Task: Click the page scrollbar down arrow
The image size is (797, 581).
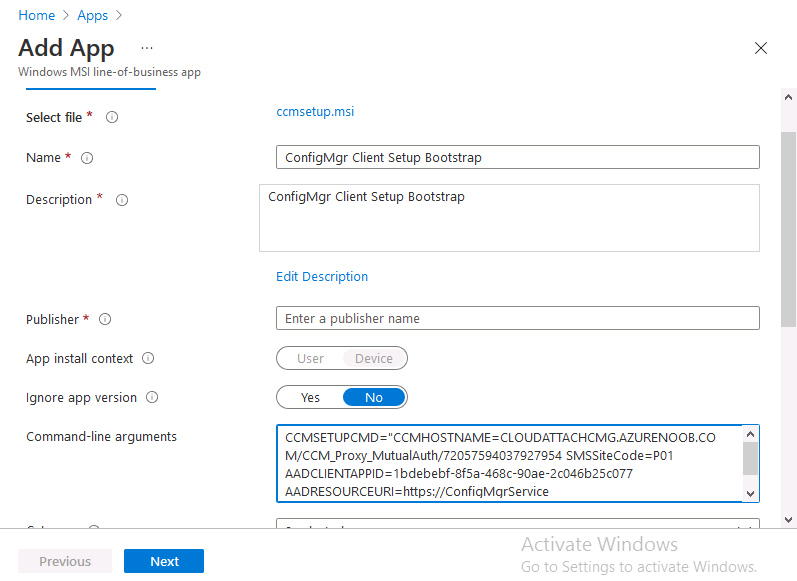Action: [x=788, y=519]
